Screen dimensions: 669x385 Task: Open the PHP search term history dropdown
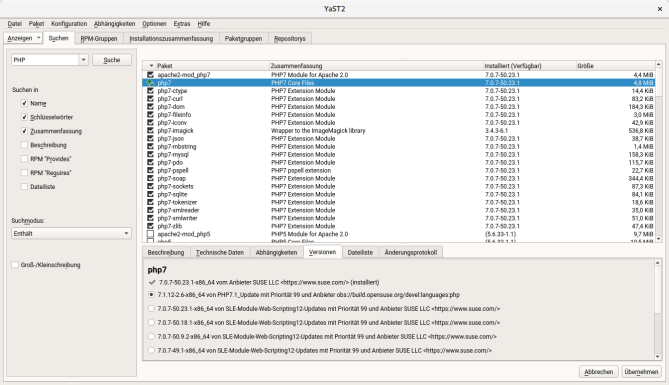pyautogui.click(x=83, y=60)
